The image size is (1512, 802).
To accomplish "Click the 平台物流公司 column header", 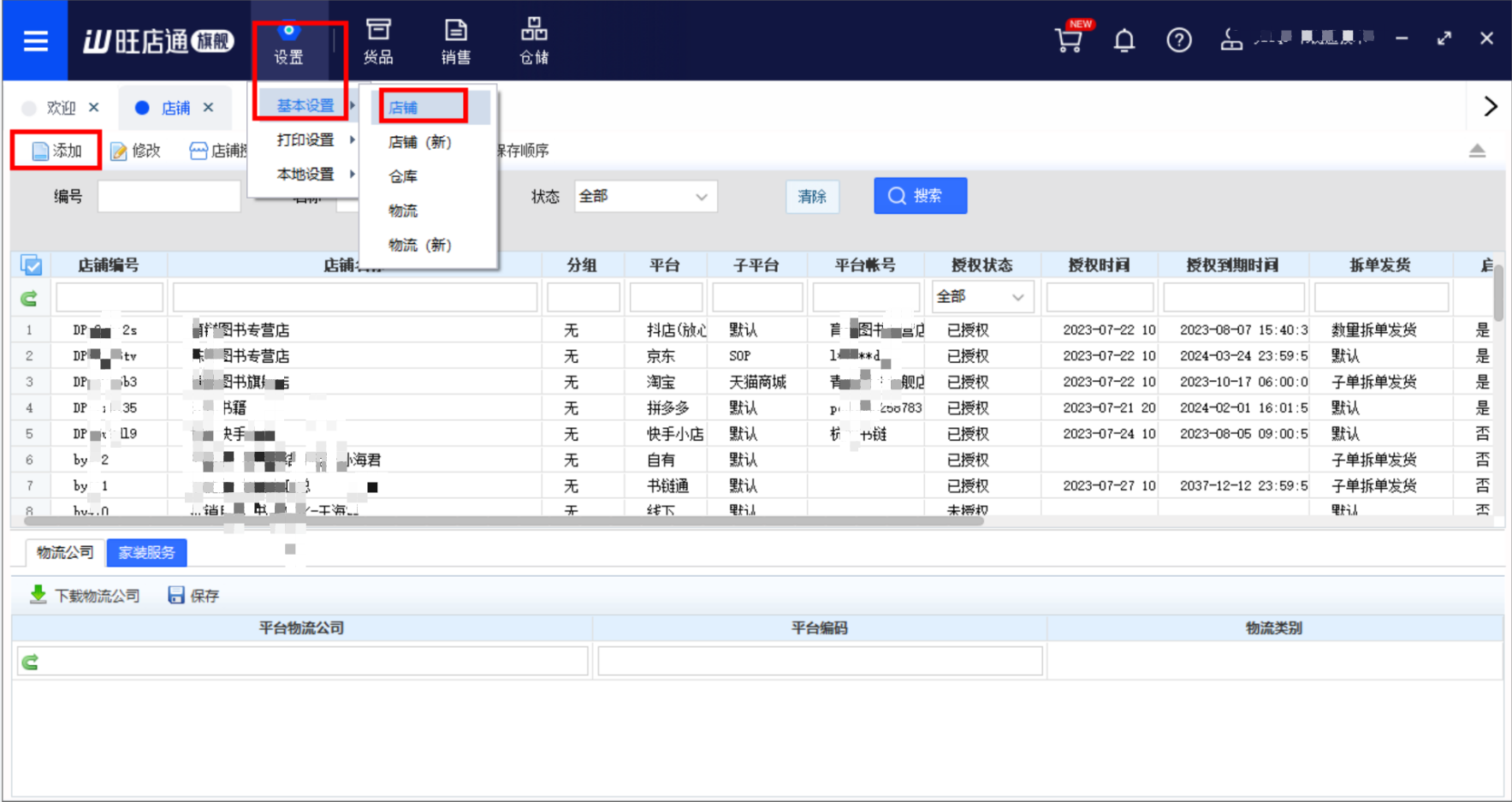I will coord(301,627).
